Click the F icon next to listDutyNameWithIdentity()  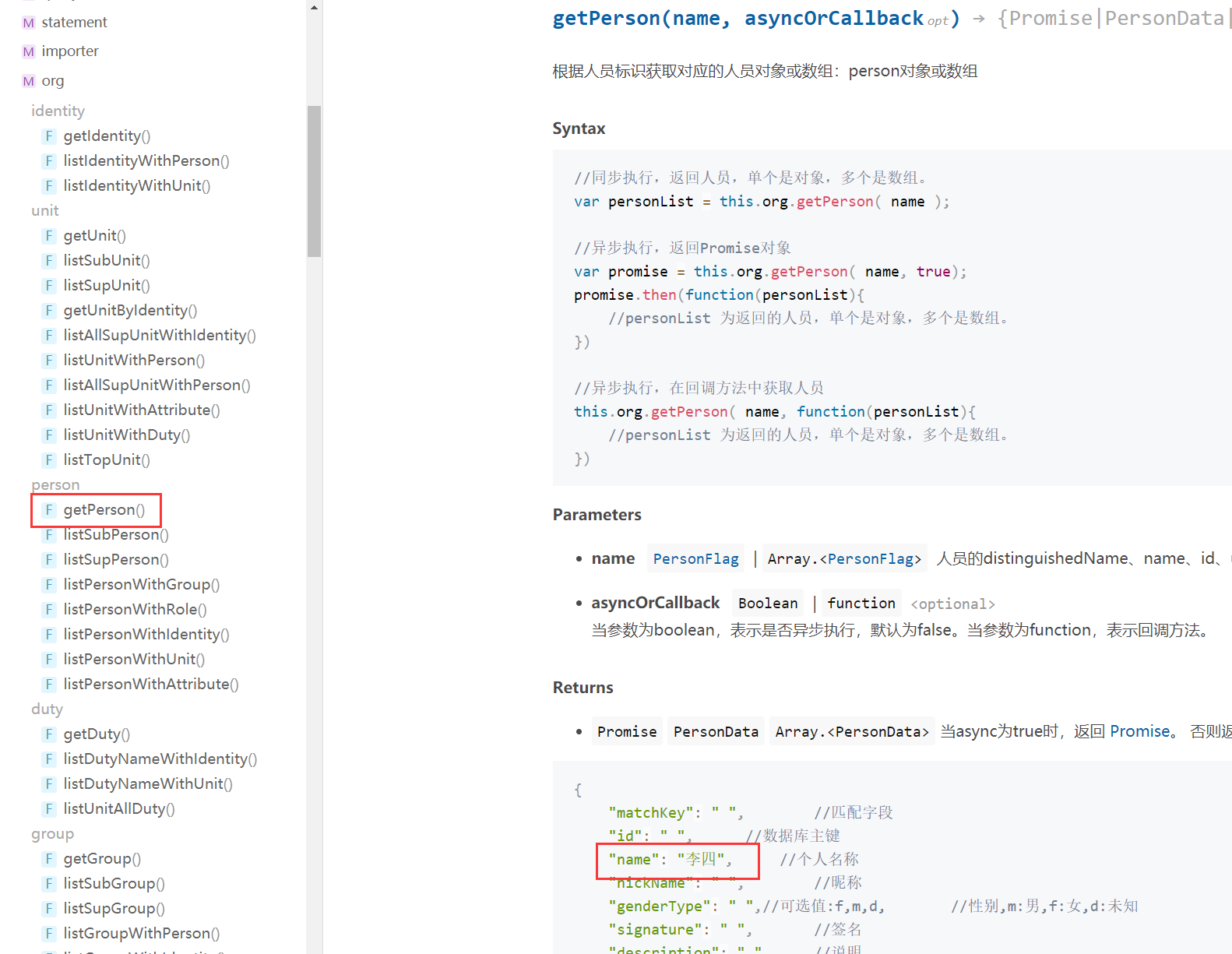coord(49,759)
